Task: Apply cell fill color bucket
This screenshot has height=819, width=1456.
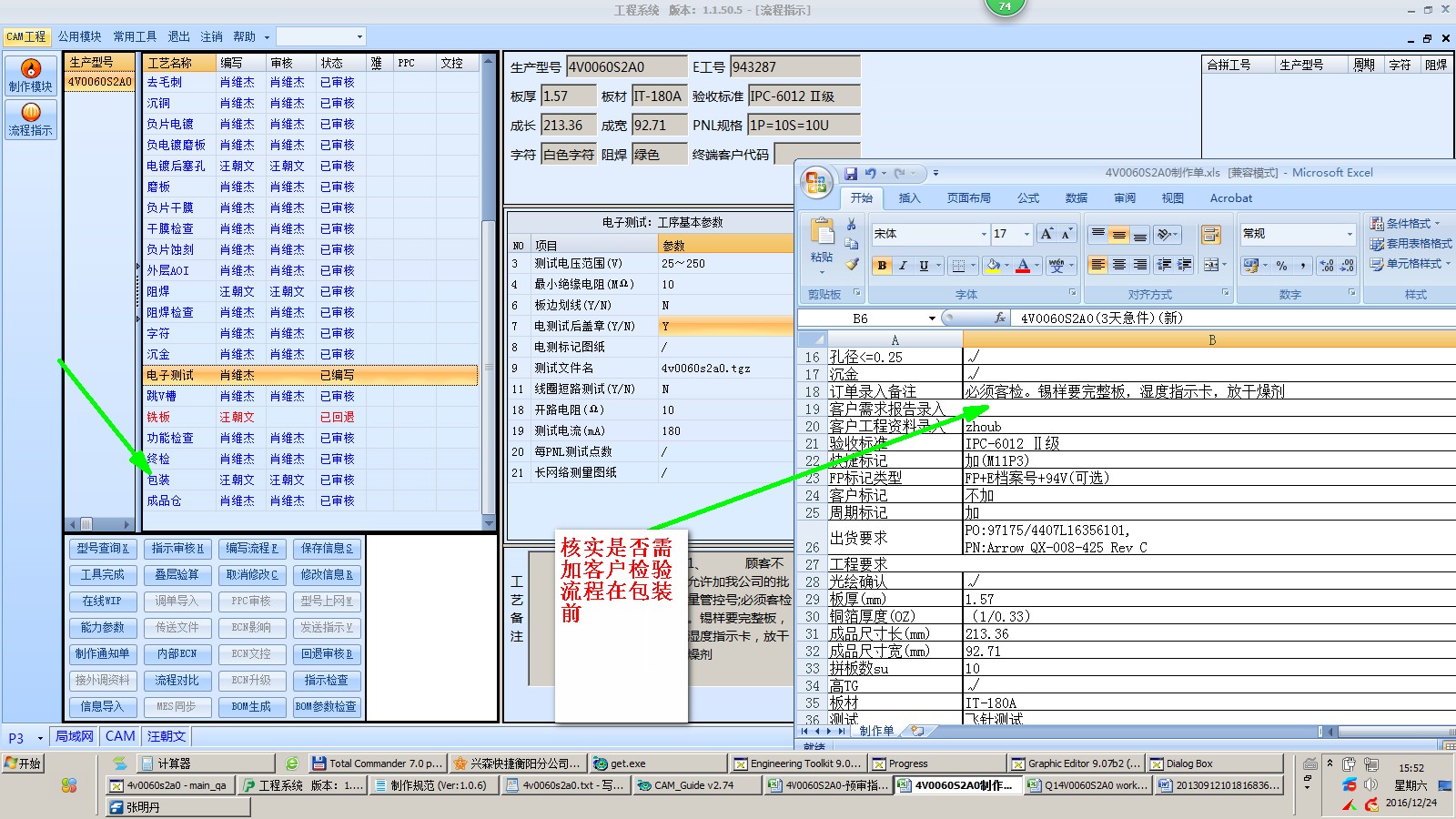Action: (993, 265)
